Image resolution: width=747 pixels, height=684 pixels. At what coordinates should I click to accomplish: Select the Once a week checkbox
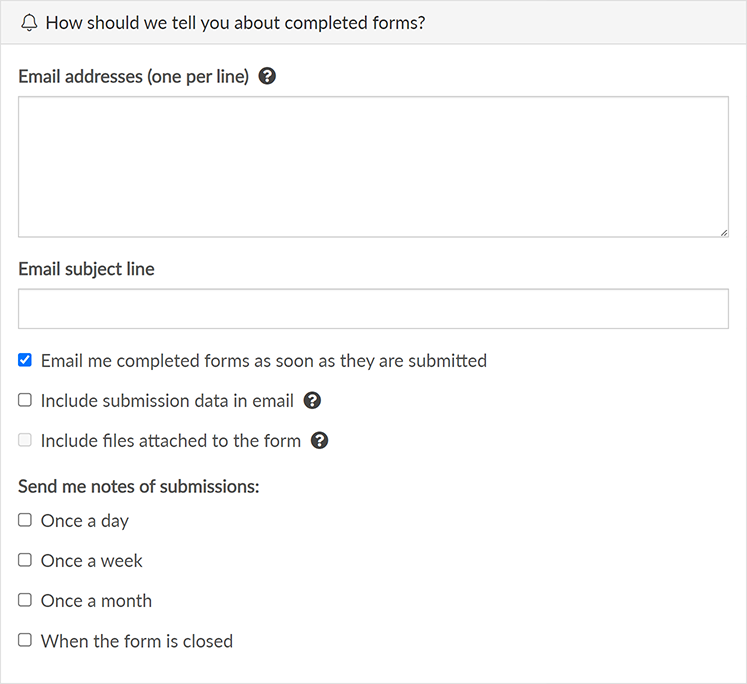(x=25, y=560)
